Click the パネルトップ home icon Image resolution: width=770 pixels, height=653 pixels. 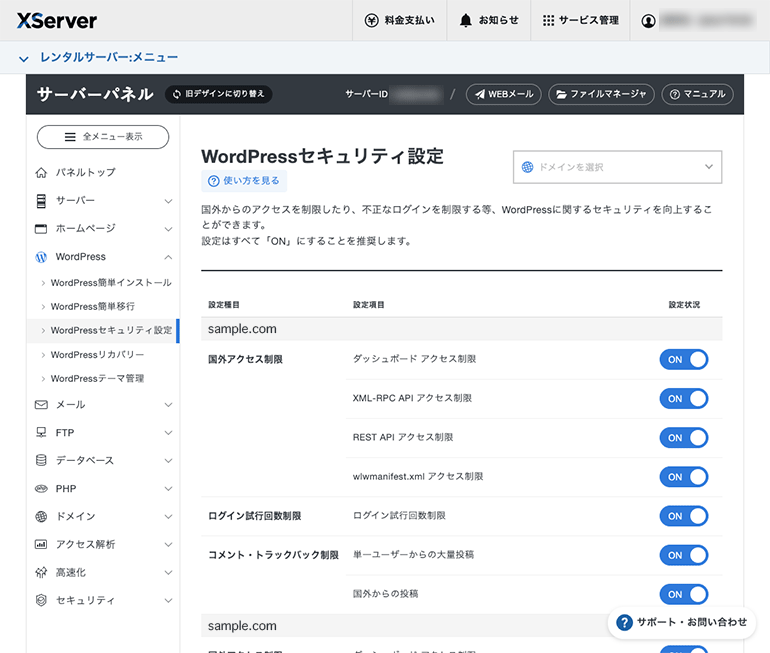pos(41,173)
